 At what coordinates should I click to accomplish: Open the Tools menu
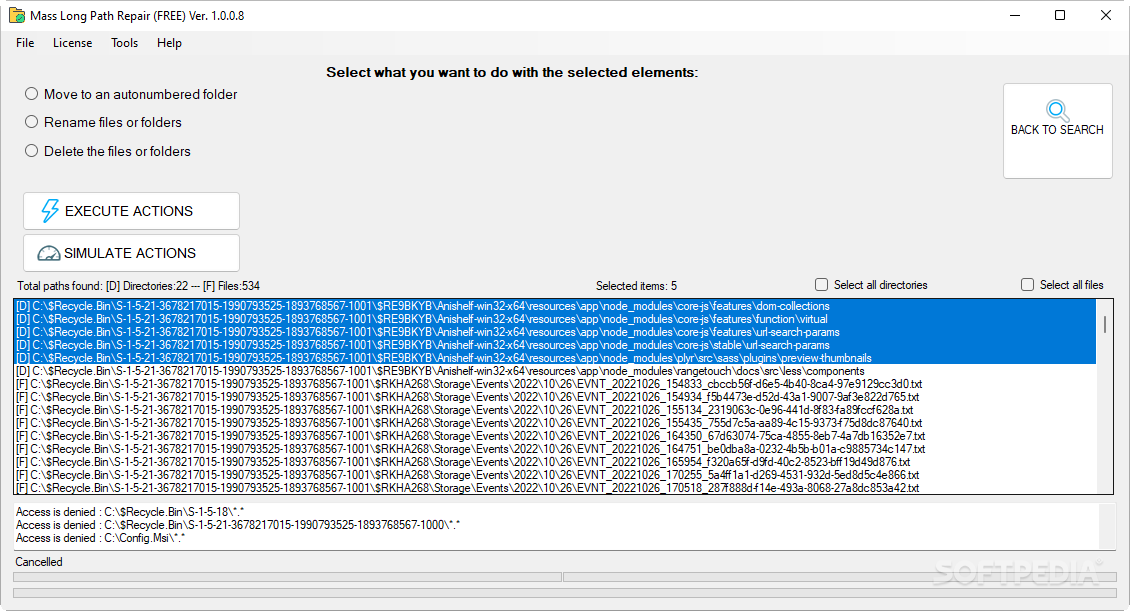point(124,43)
